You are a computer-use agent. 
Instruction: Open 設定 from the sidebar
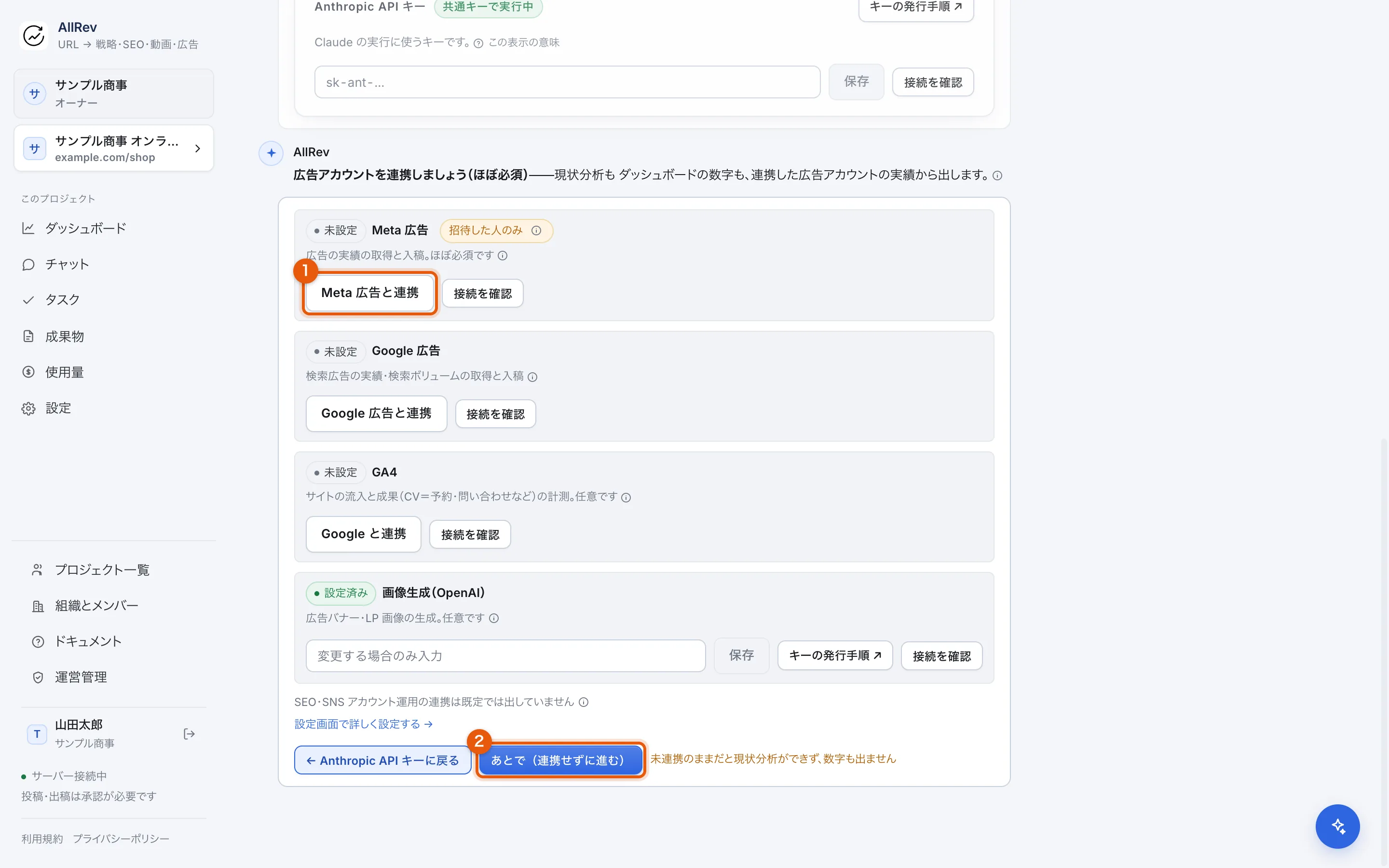click(114, 408)
